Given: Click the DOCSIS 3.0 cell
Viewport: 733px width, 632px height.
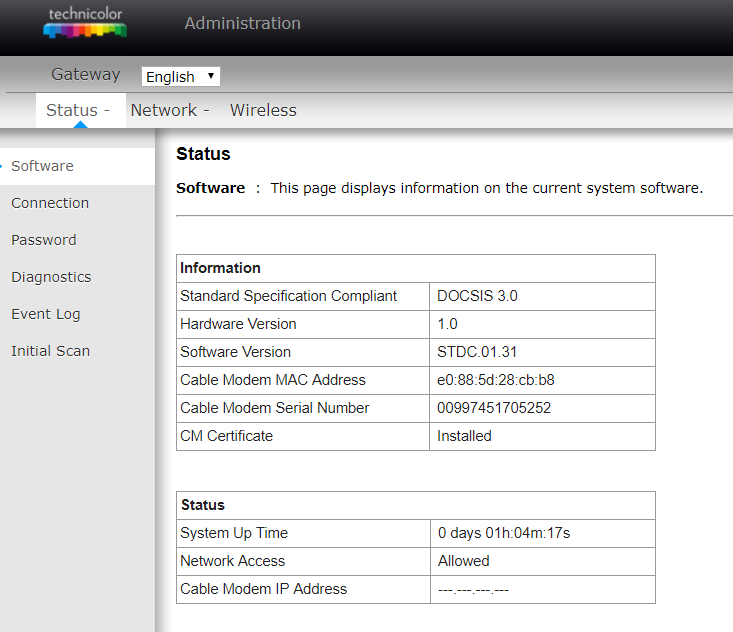Looking at the screenshot, I should 542,296.
